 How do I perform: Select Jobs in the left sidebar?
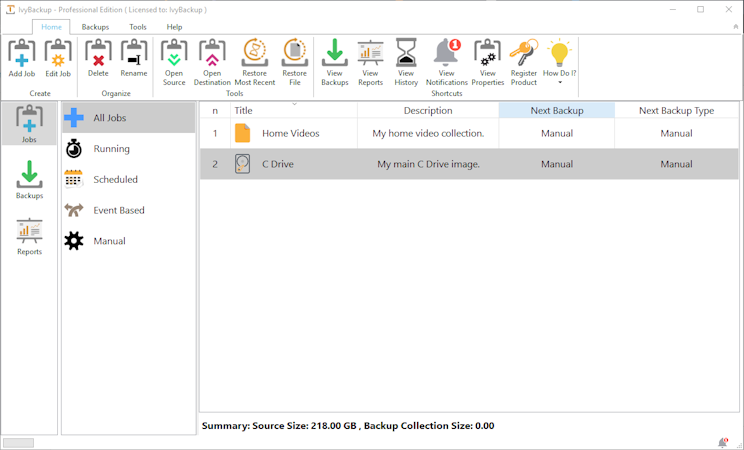point(29,123)
